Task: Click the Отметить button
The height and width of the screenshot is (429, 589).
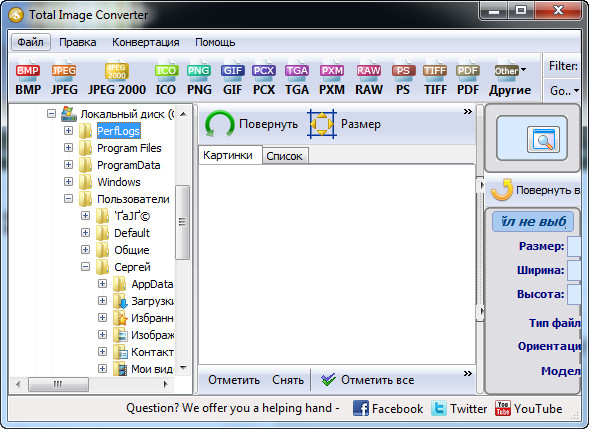Action: click(x=234, y=380)
